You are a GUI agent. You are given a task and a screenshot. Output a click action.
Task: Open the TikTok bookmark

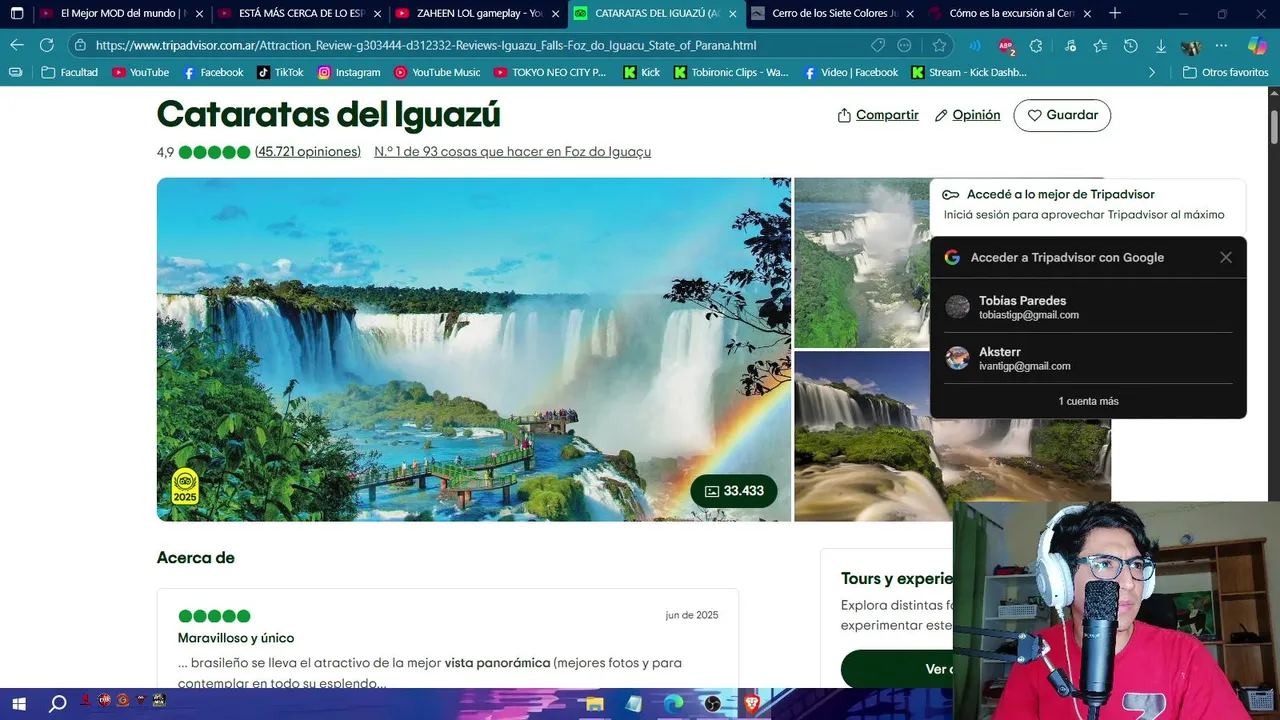(280, 72)
